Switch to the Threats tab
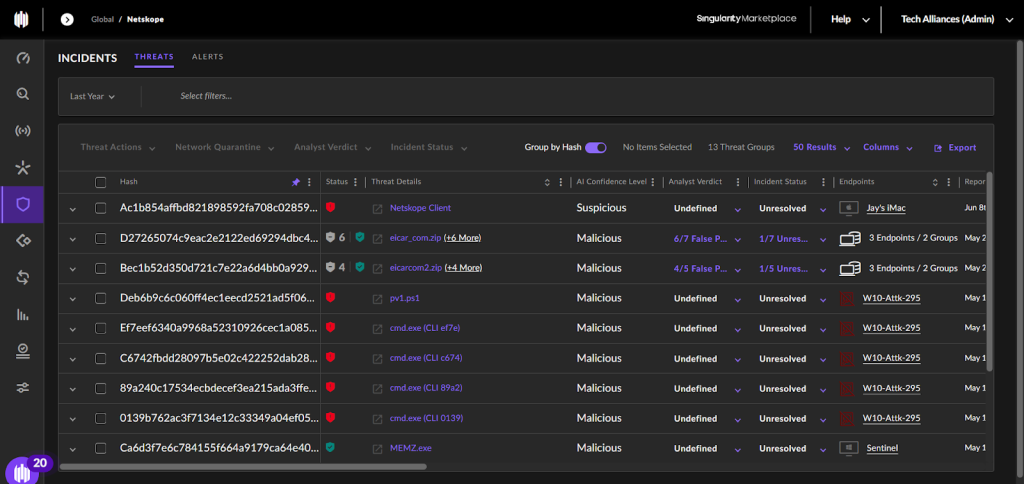This screenshot has height=484, width=1024. coord(154,57)
